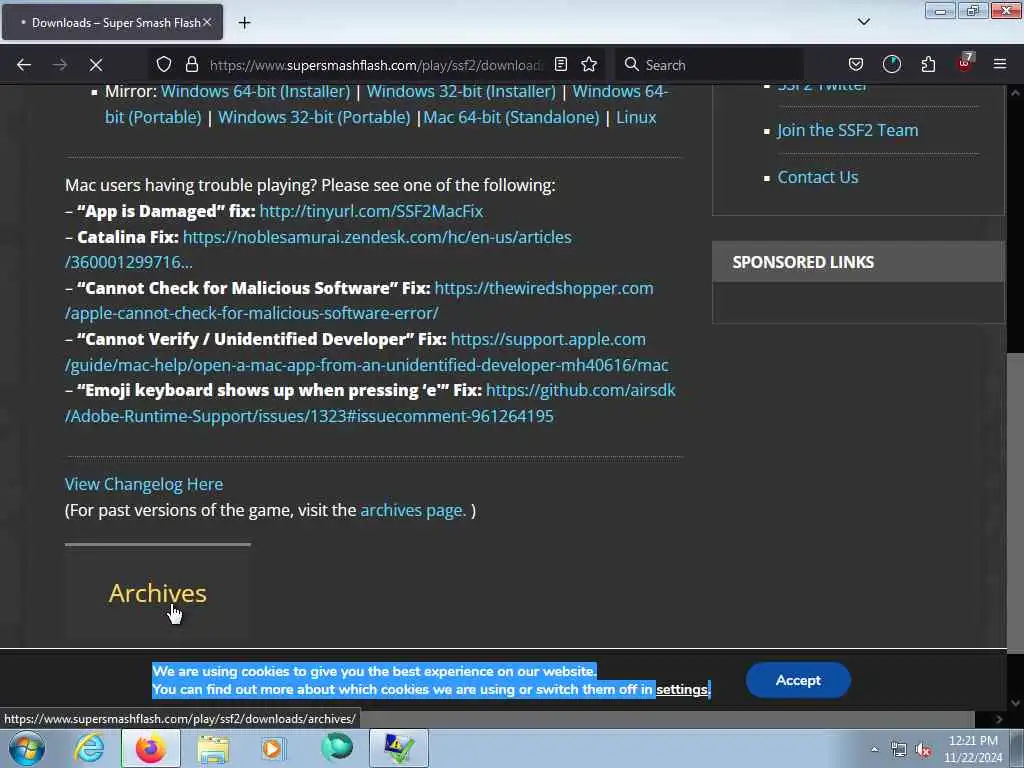Click the forward navigation arrow

tap(60, 65)
